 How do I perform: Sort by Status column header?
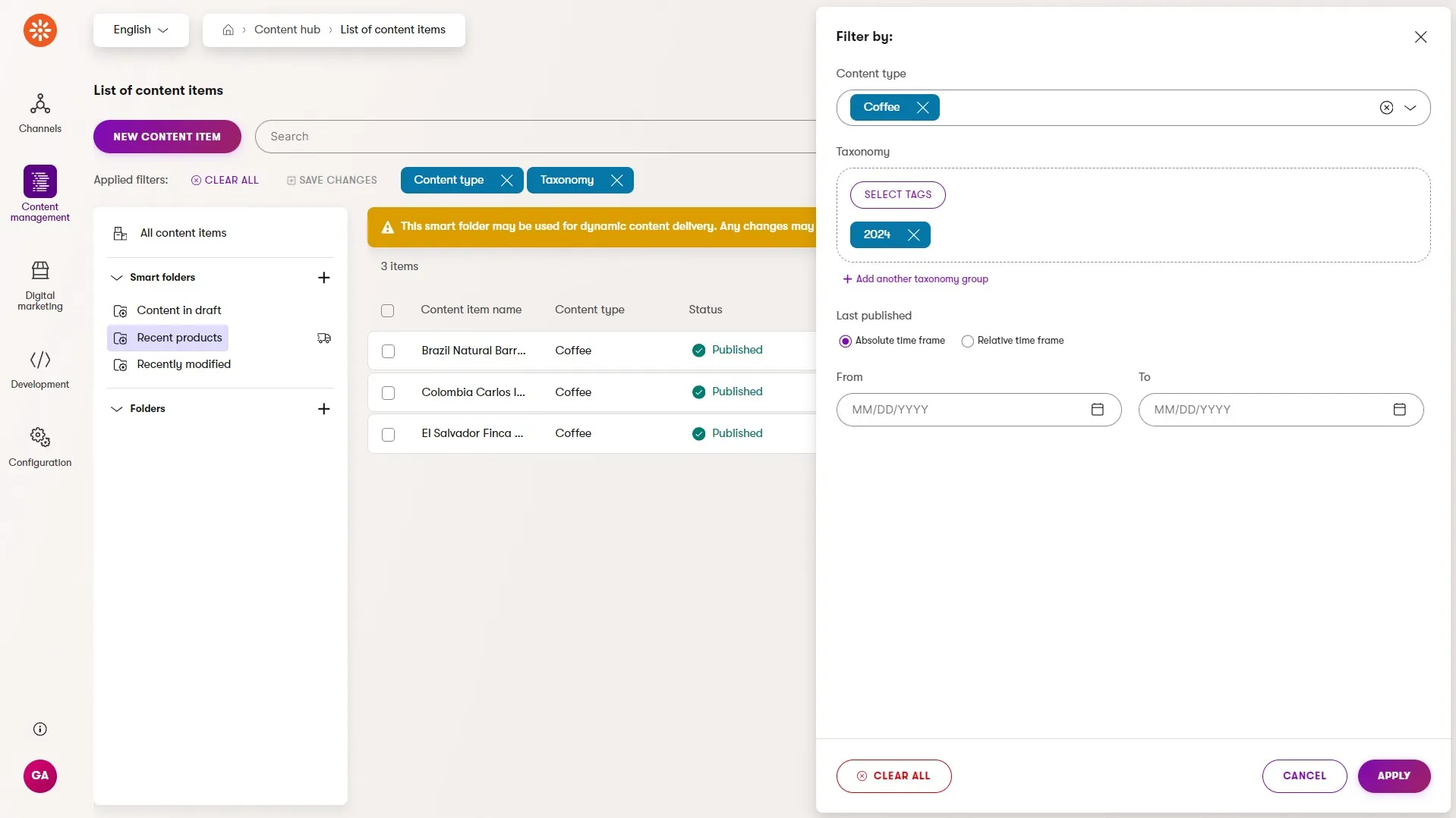(x=705, y=310)
